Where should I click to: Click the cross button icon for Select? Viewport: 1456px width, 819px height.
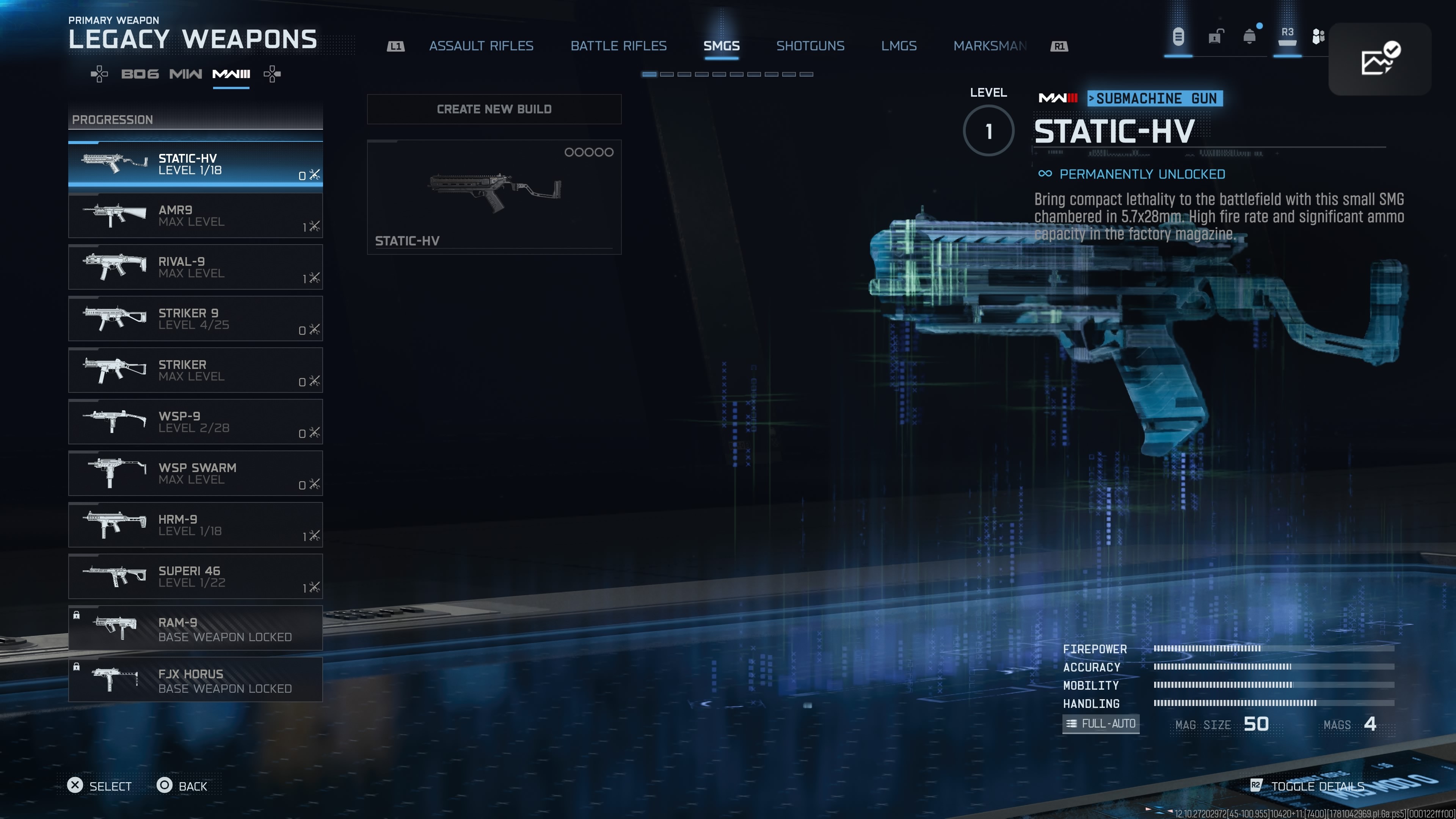click(75, 785)
